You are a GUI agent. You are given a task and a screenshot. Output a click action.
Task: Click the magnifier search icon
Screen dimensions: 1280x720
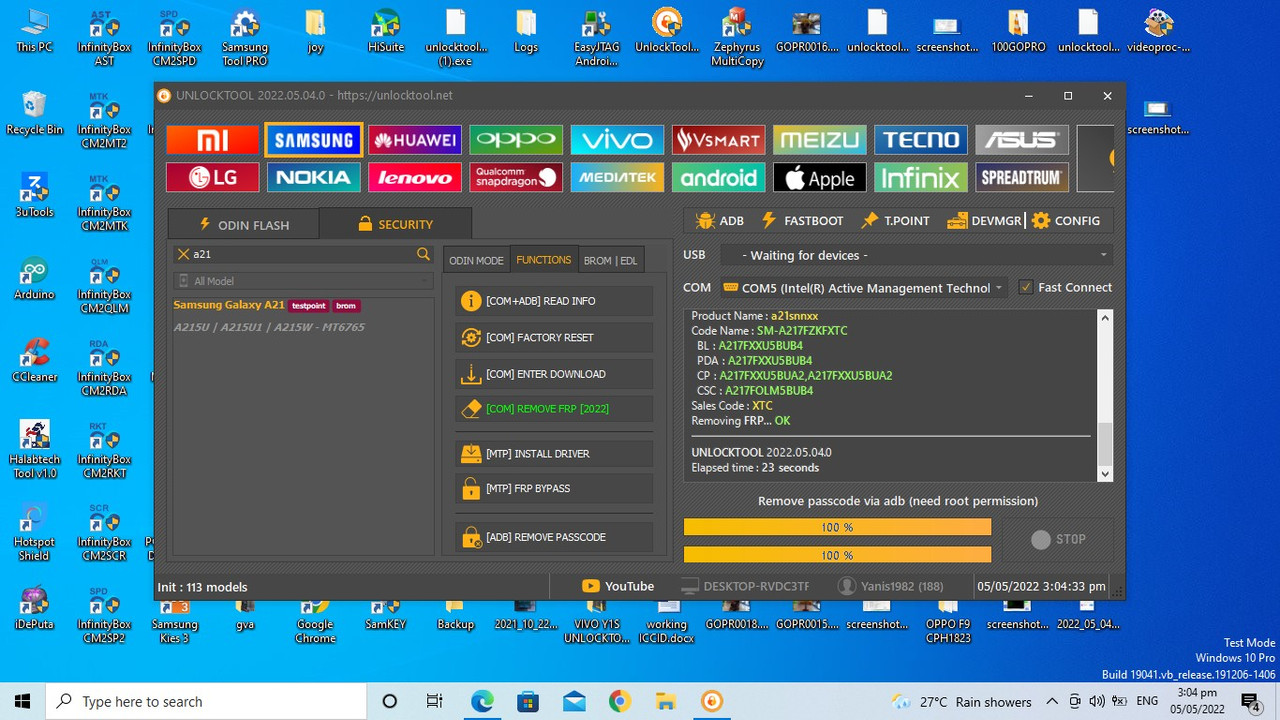[424, 255]
